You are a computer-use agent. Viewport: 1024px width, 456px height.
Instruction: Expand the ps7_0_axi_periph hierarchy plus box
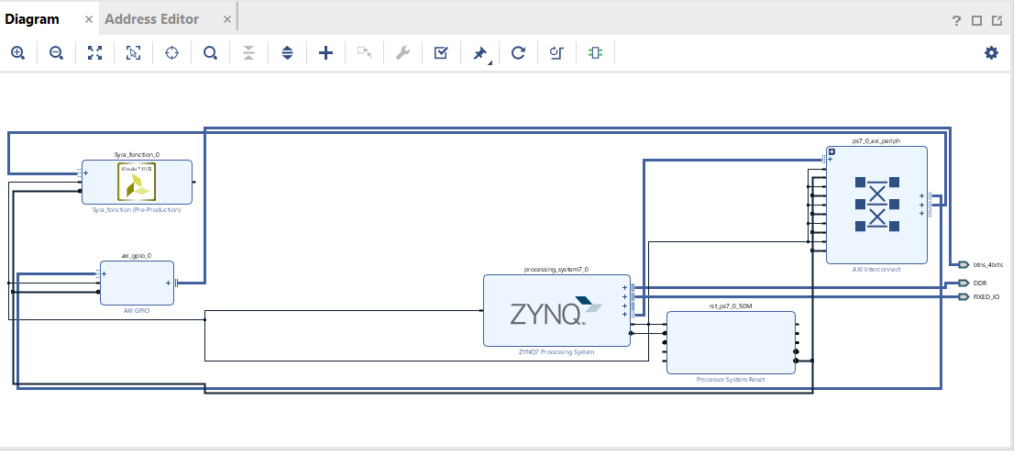click(832, 154)
